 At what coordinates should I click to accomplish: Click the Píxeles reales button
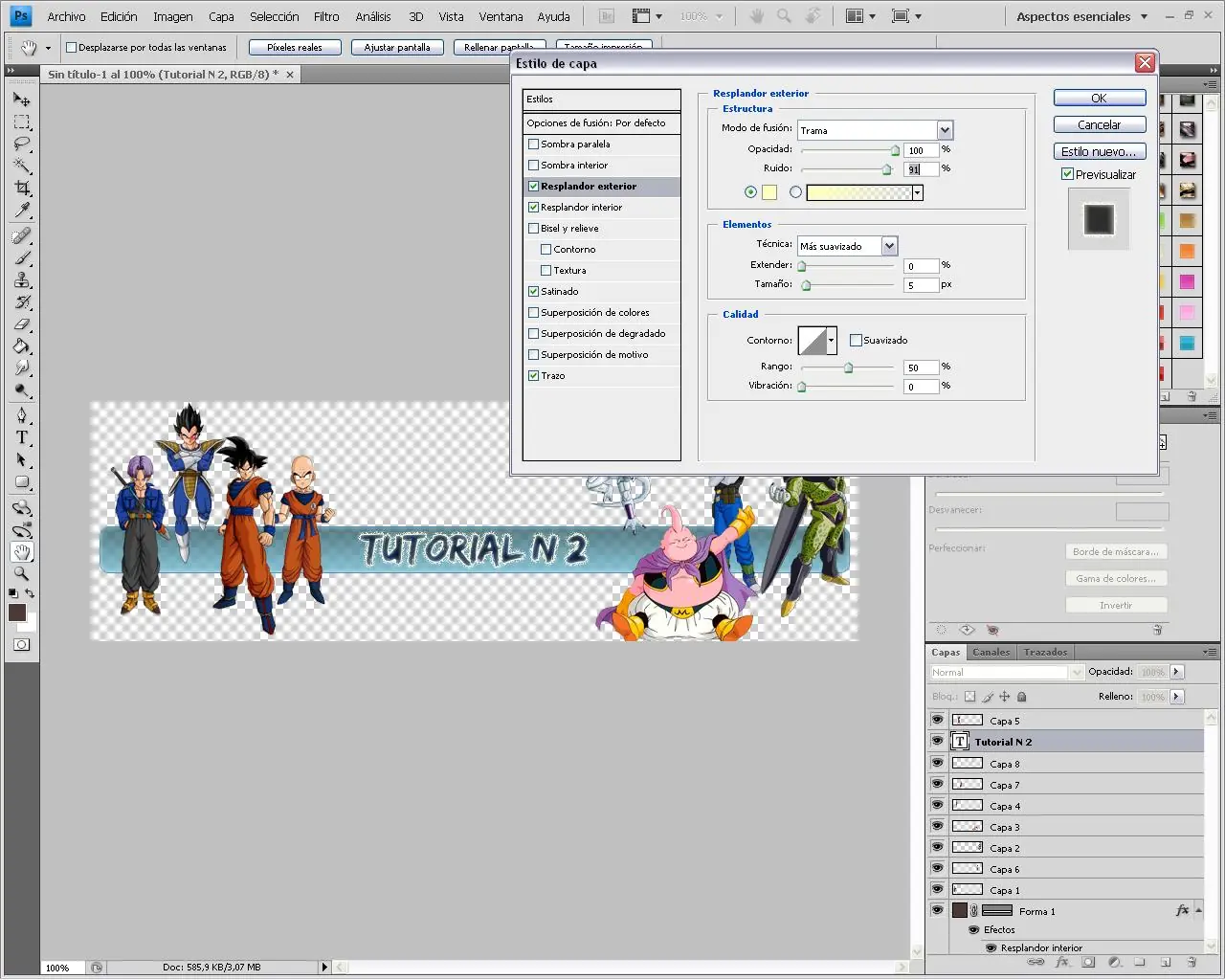[x=295, y=47]
